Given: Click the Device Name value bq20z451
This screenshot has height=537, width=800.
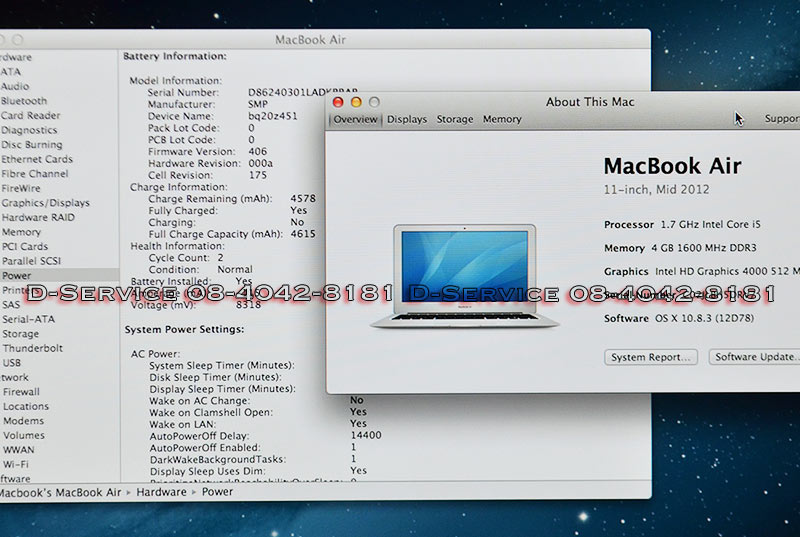Looking at the screenshot, I should tap(272, 116).
